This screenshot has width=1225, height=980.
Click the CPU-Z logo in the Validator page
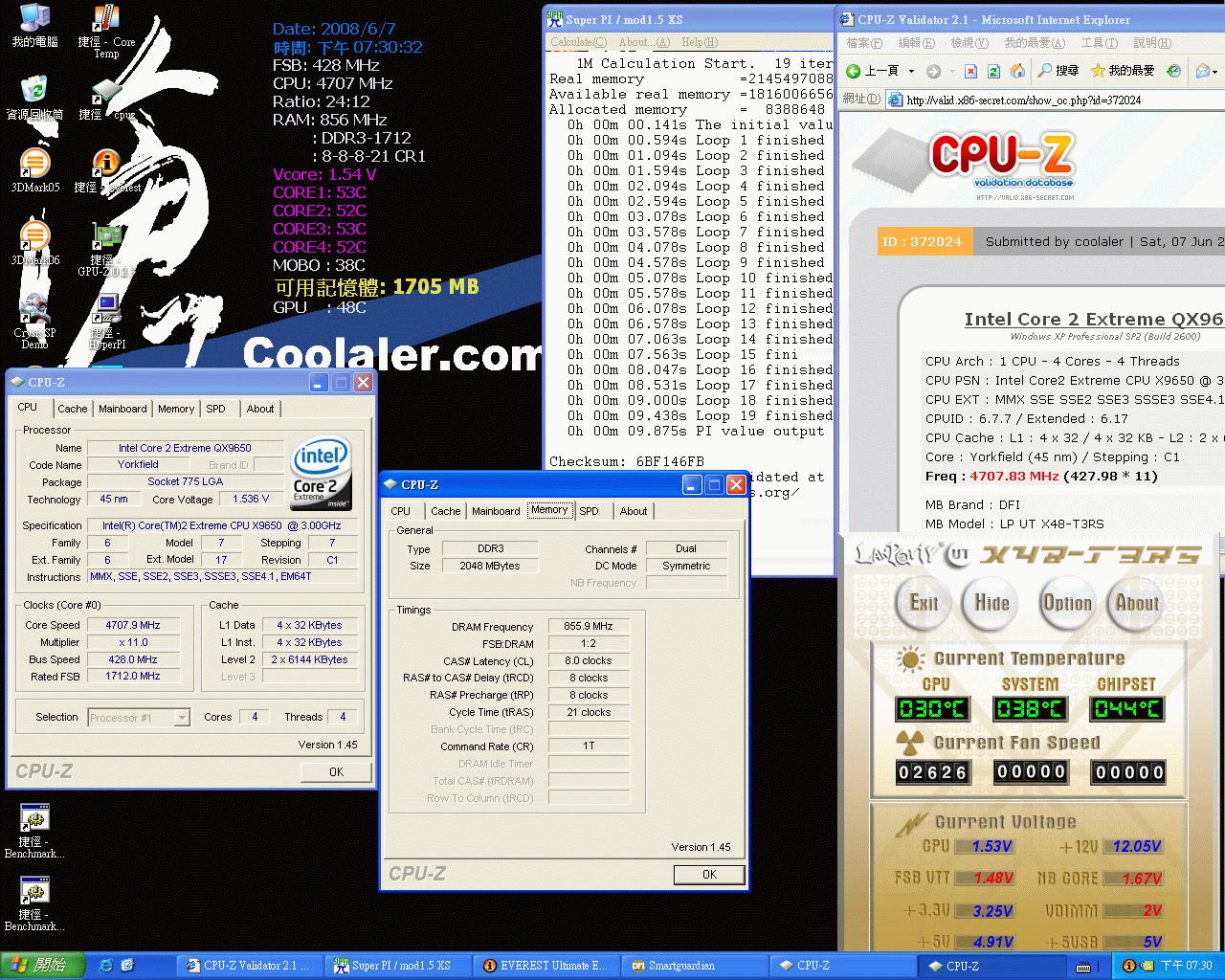pyautogui.click(x=1002, y=158)
